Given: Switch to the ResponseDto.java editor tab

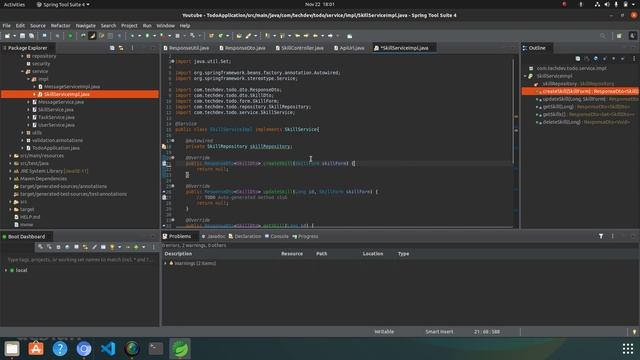Looking at the screenshot, I should pos(242,48).
